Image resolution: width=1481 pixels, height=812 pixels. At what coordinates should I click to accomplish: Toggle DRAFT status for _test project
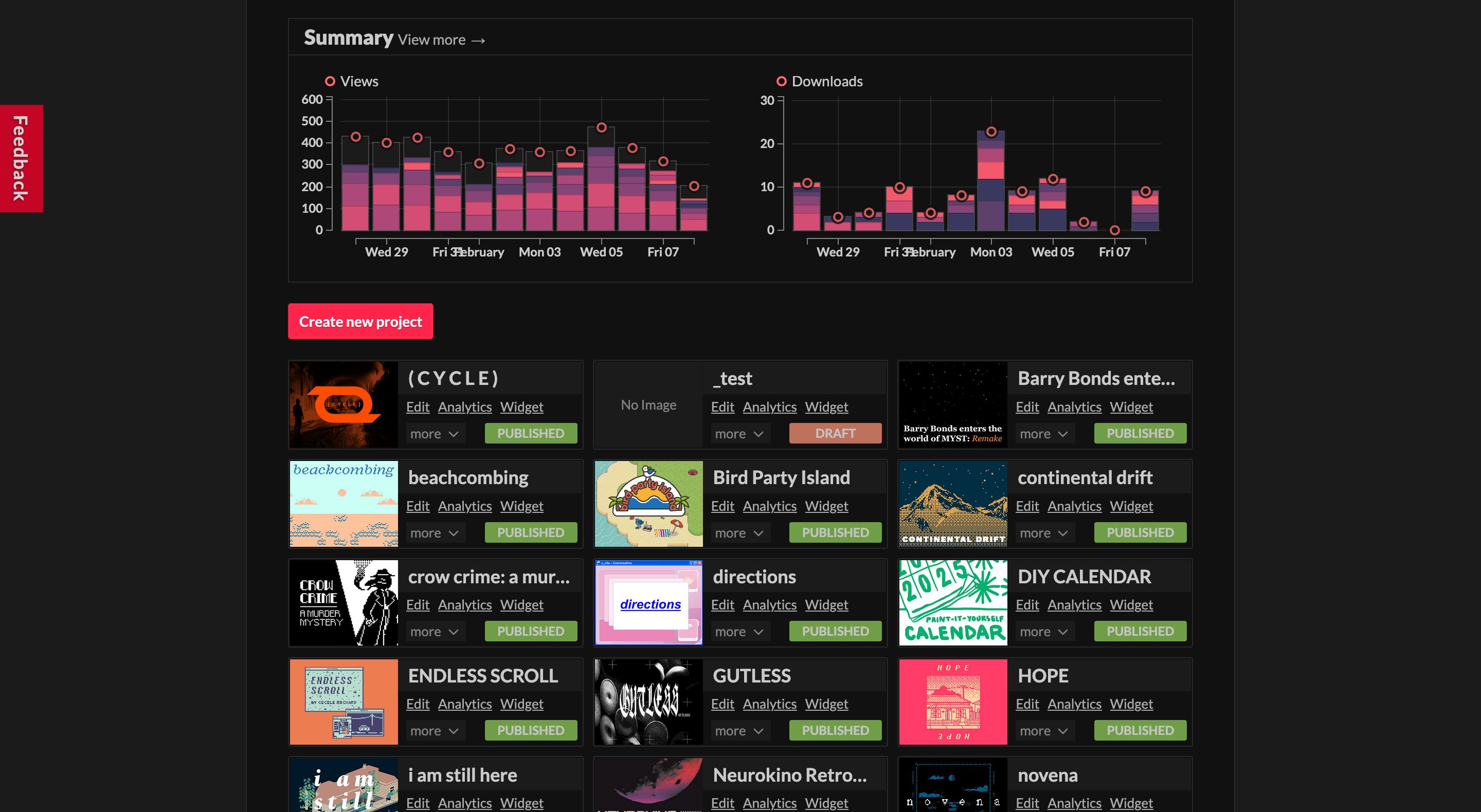point(835,432)
